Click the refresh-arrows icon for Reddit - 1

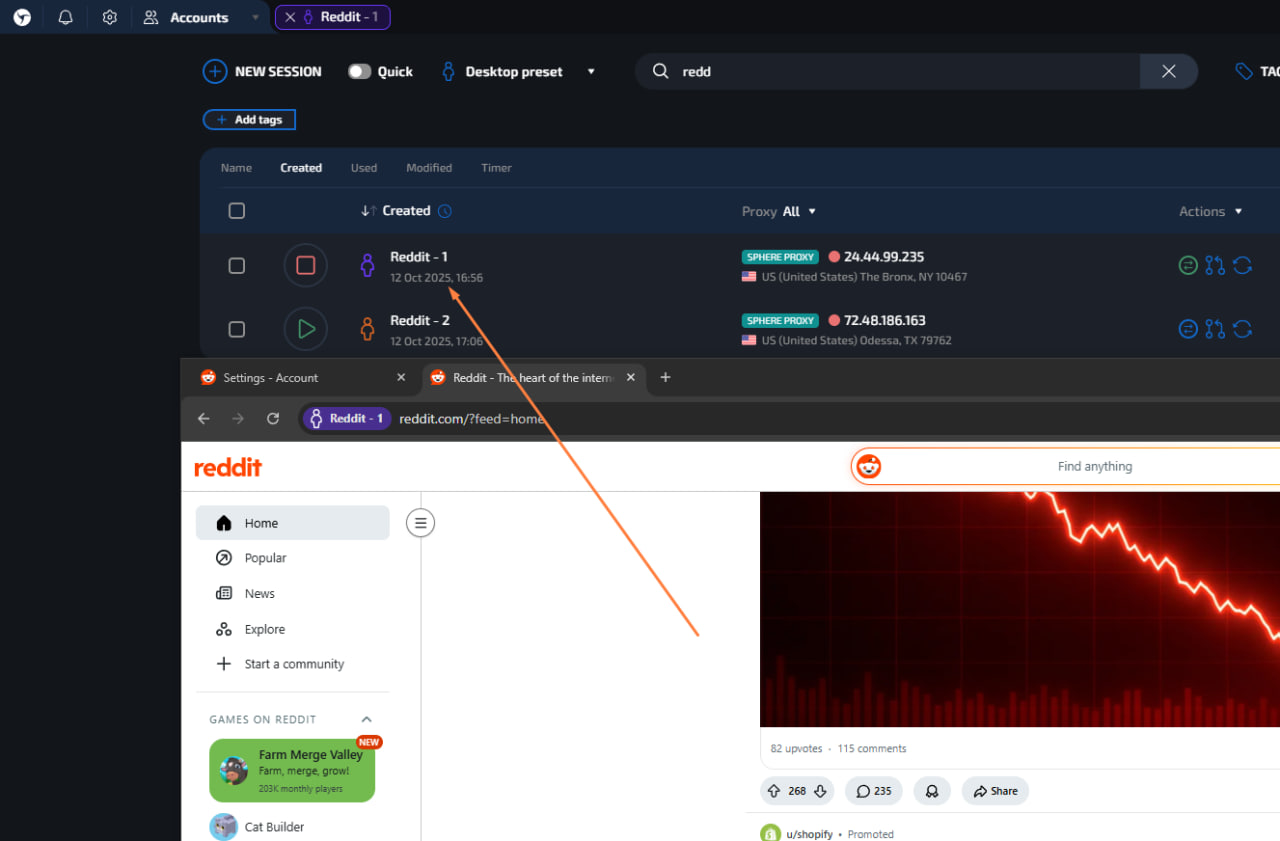point(1243,265)
